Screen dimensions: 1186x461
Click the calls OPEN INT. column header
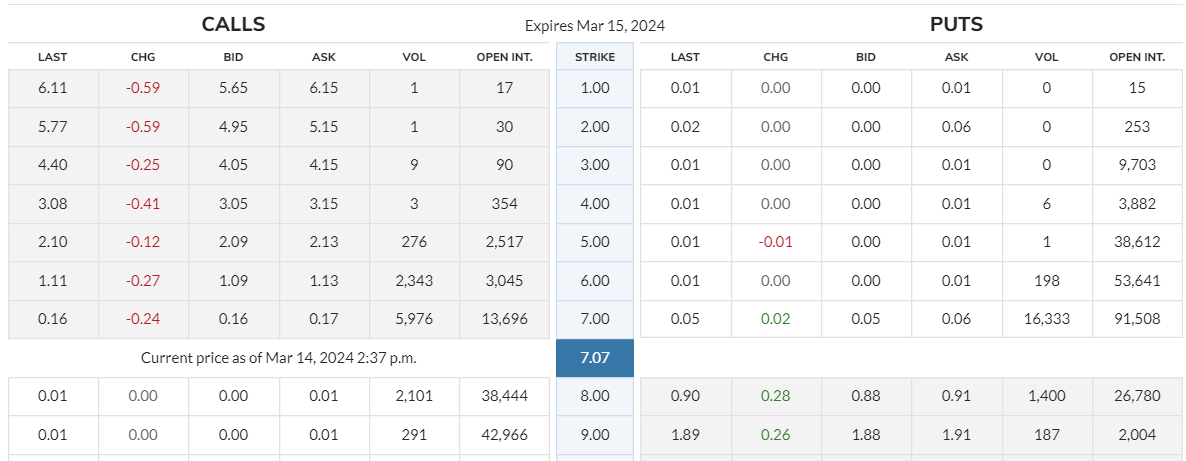coord(504,57)
